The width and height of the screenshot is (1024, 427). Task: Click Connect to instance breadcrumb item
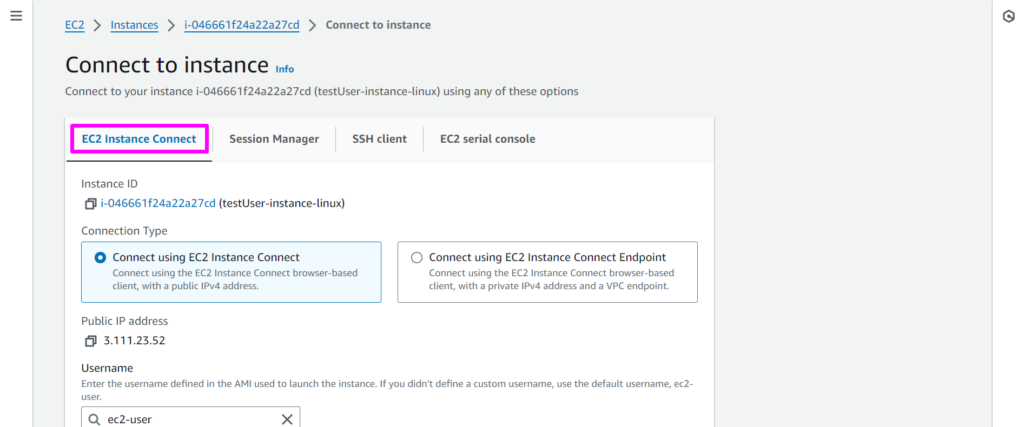[x=378, y=24]
